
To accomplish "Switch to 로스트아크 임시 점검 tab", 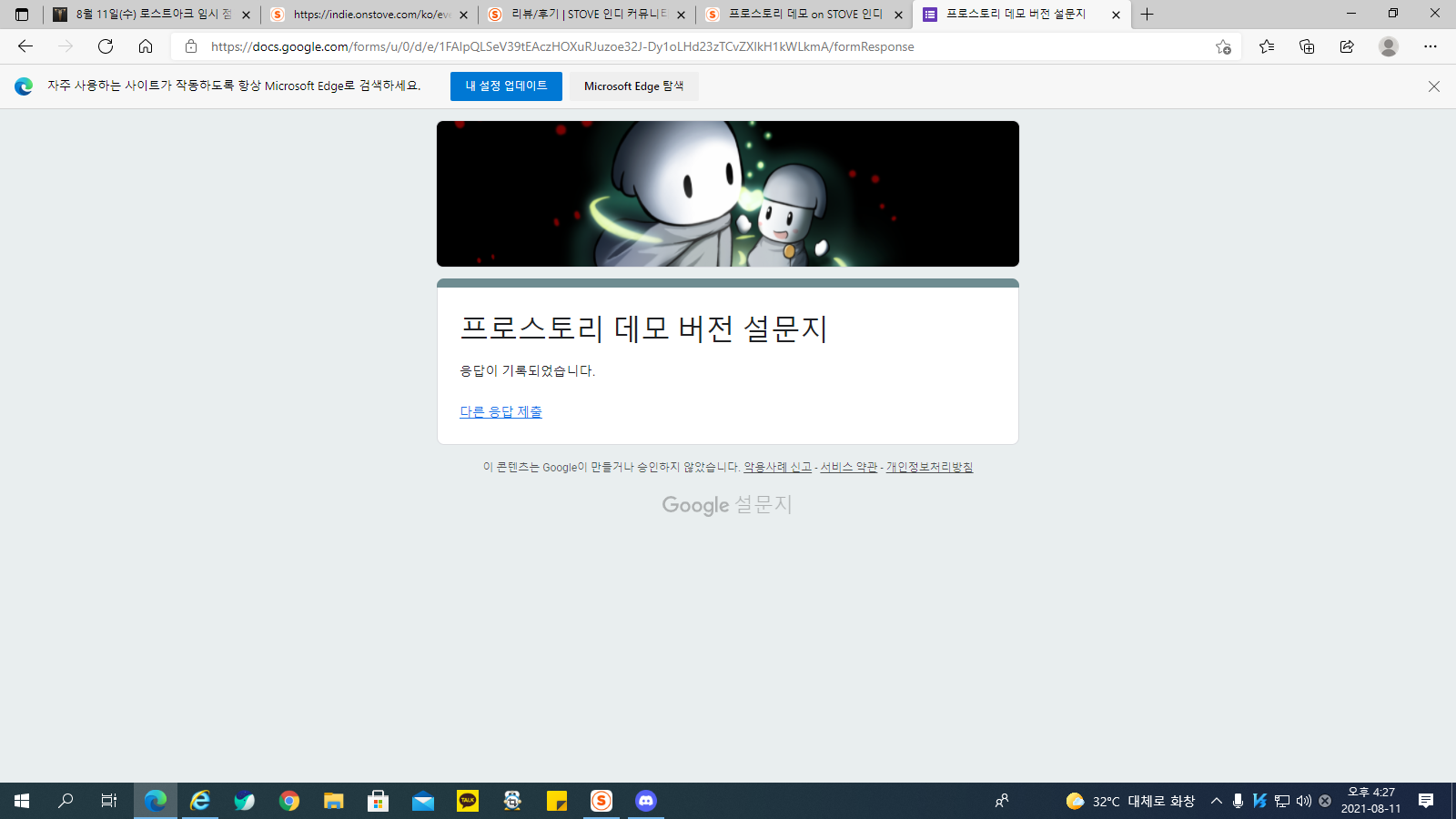I will 146,15.
